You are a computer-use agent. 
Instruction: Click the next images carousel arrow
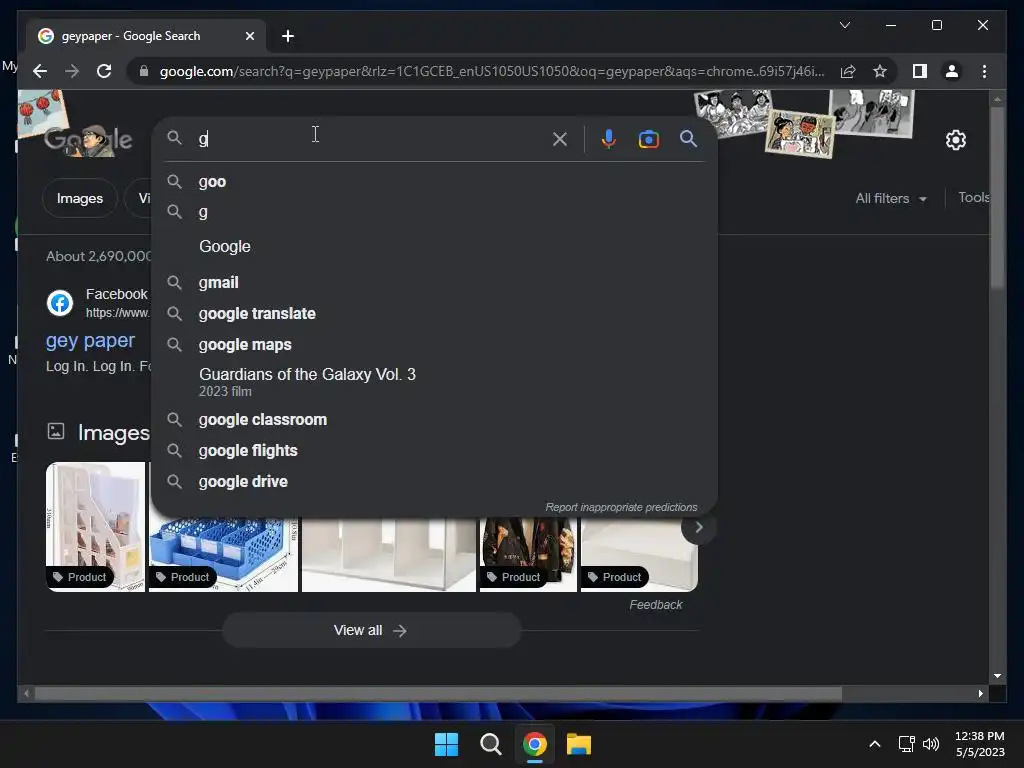[699, 527]
